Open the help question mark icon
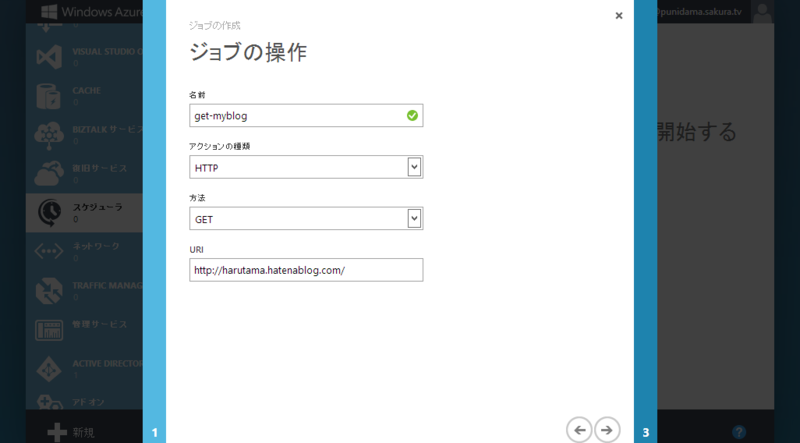 tap(739, 432)
